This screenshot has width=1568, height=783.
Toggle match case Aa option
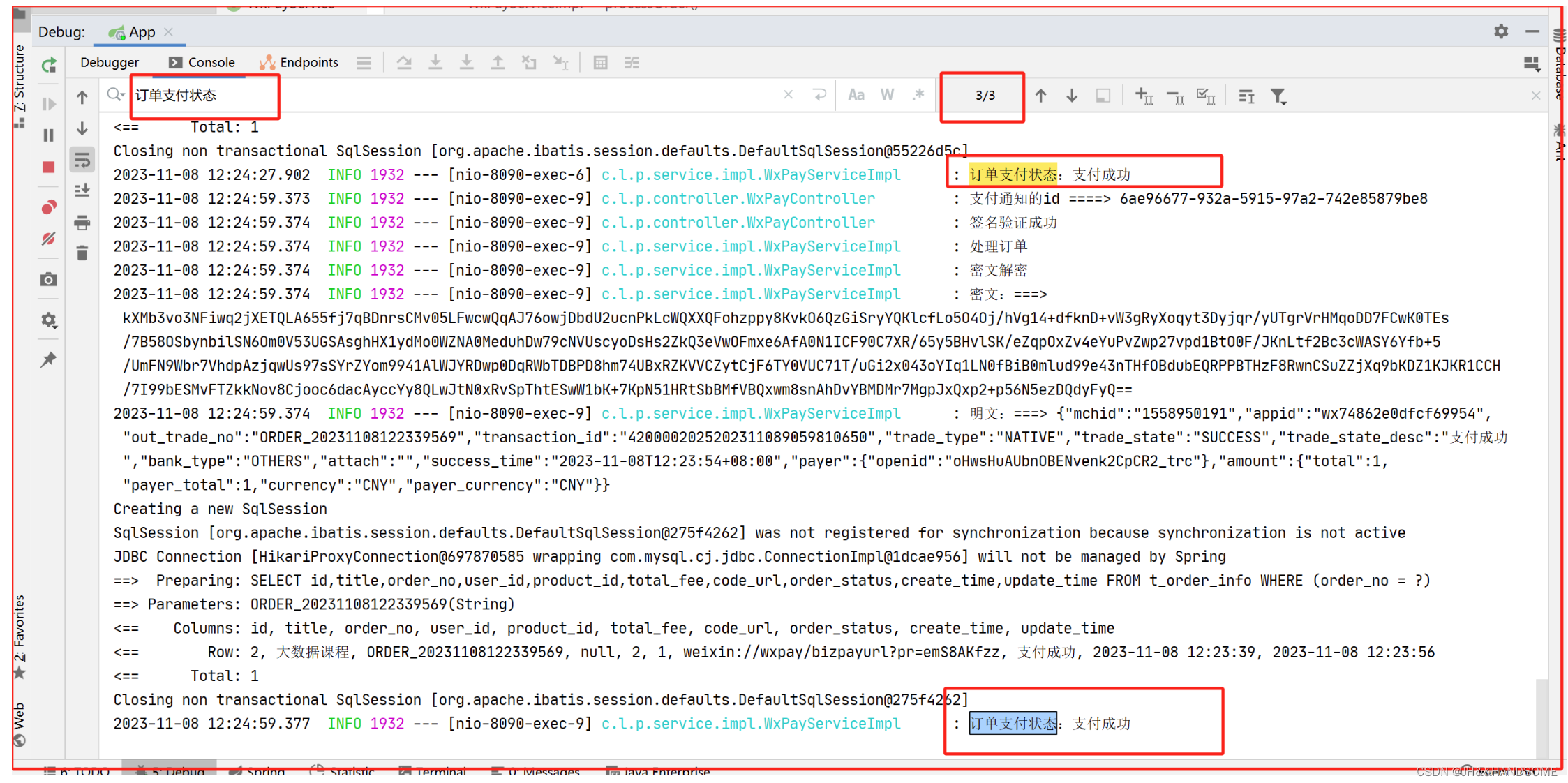856,95
